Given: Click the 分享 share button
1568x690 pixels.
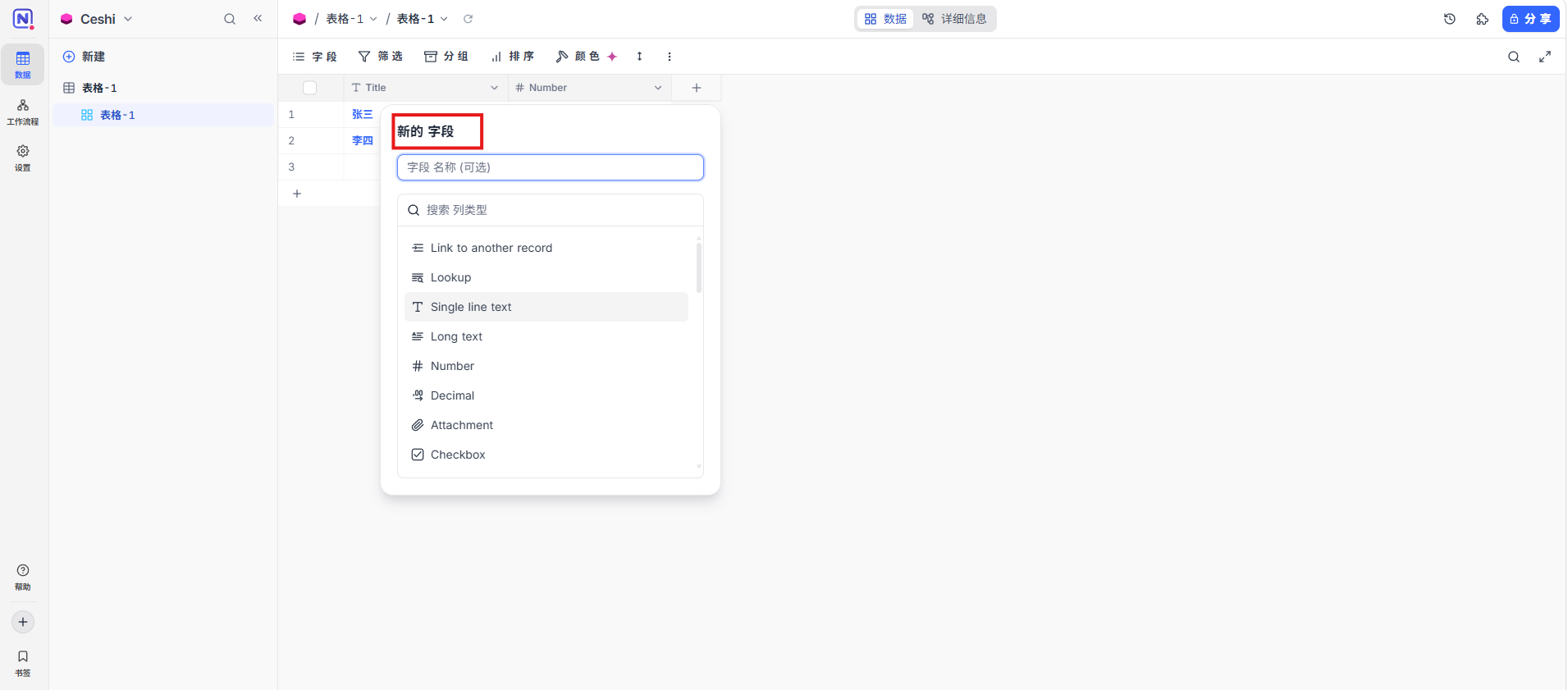Looking at the screenshot, I should click(1530, 19).
